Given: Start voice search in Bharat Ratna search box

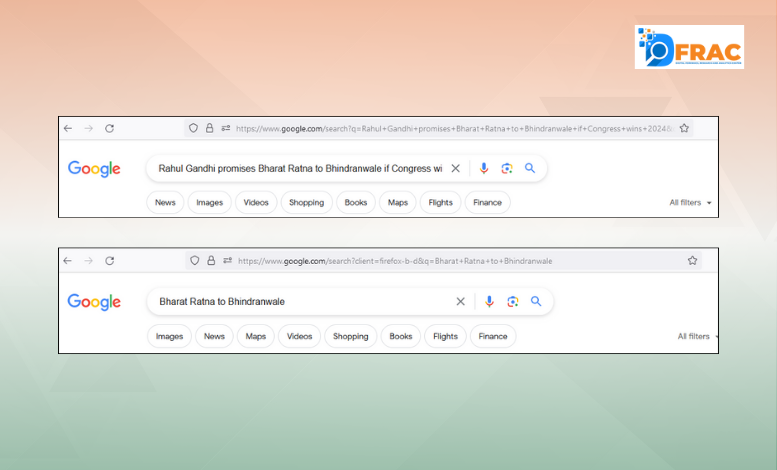Looking at the screenshot, I should [489, 301].
